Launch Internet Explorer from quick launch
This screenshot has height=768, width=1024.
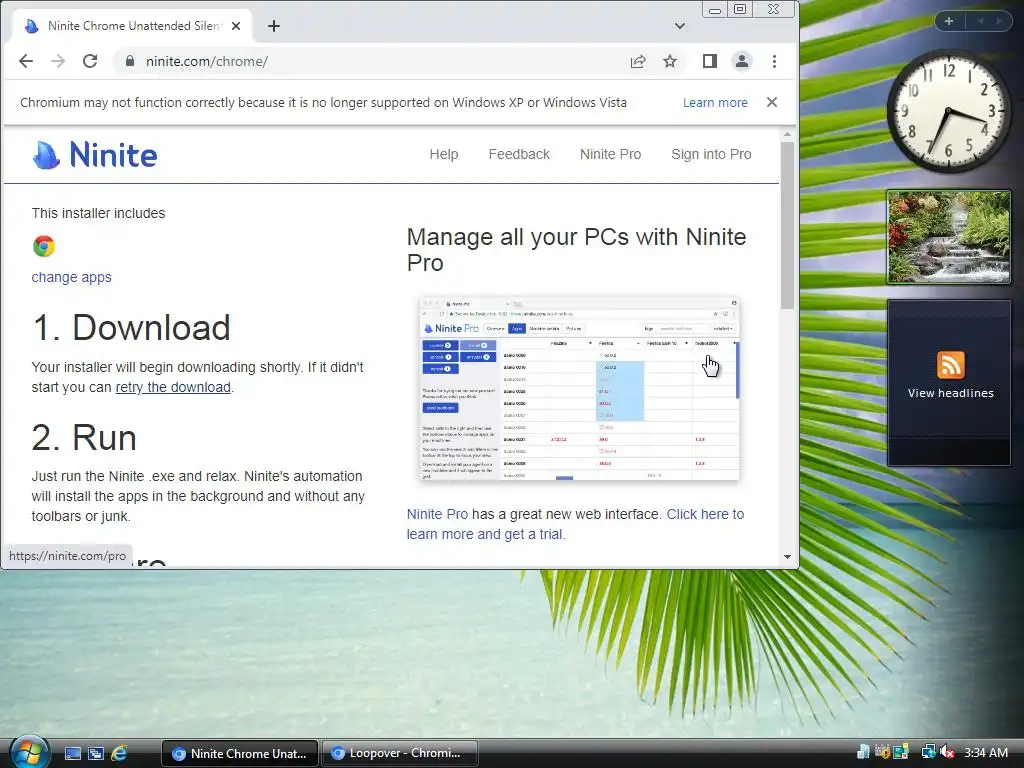click(119, 753)
